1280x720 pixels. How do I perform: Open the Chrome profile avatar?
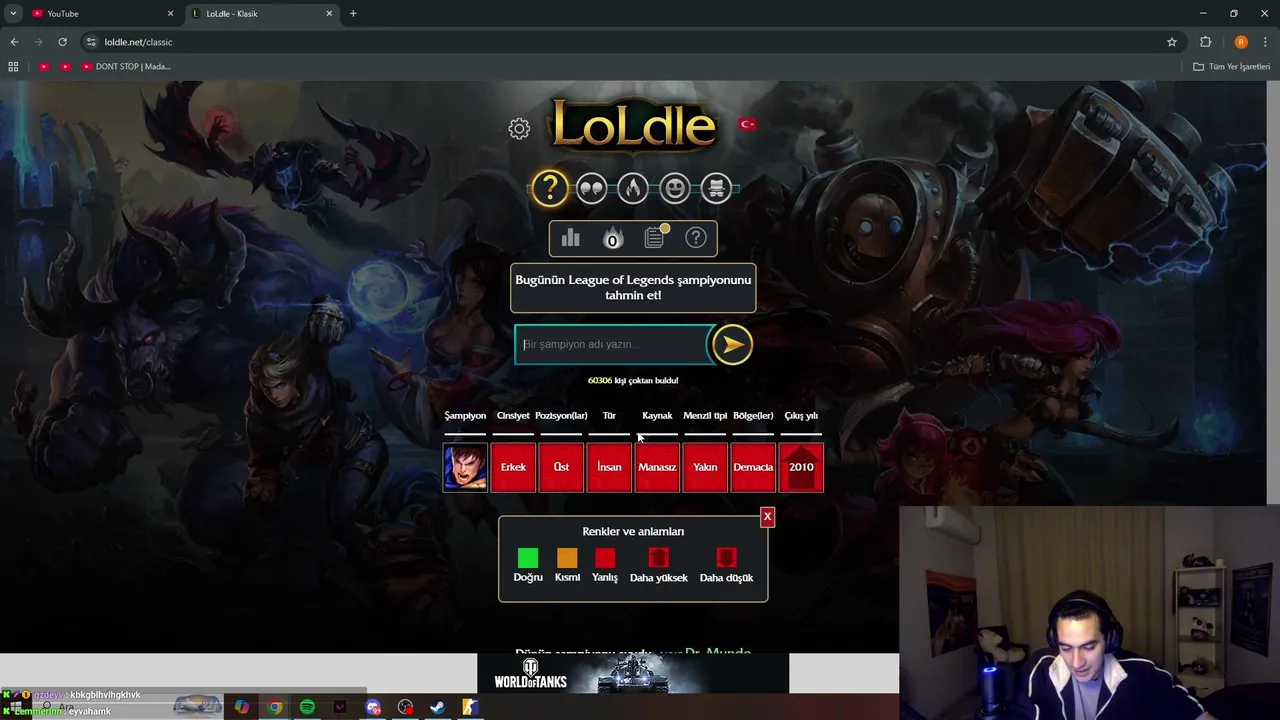coord(1241,42)
